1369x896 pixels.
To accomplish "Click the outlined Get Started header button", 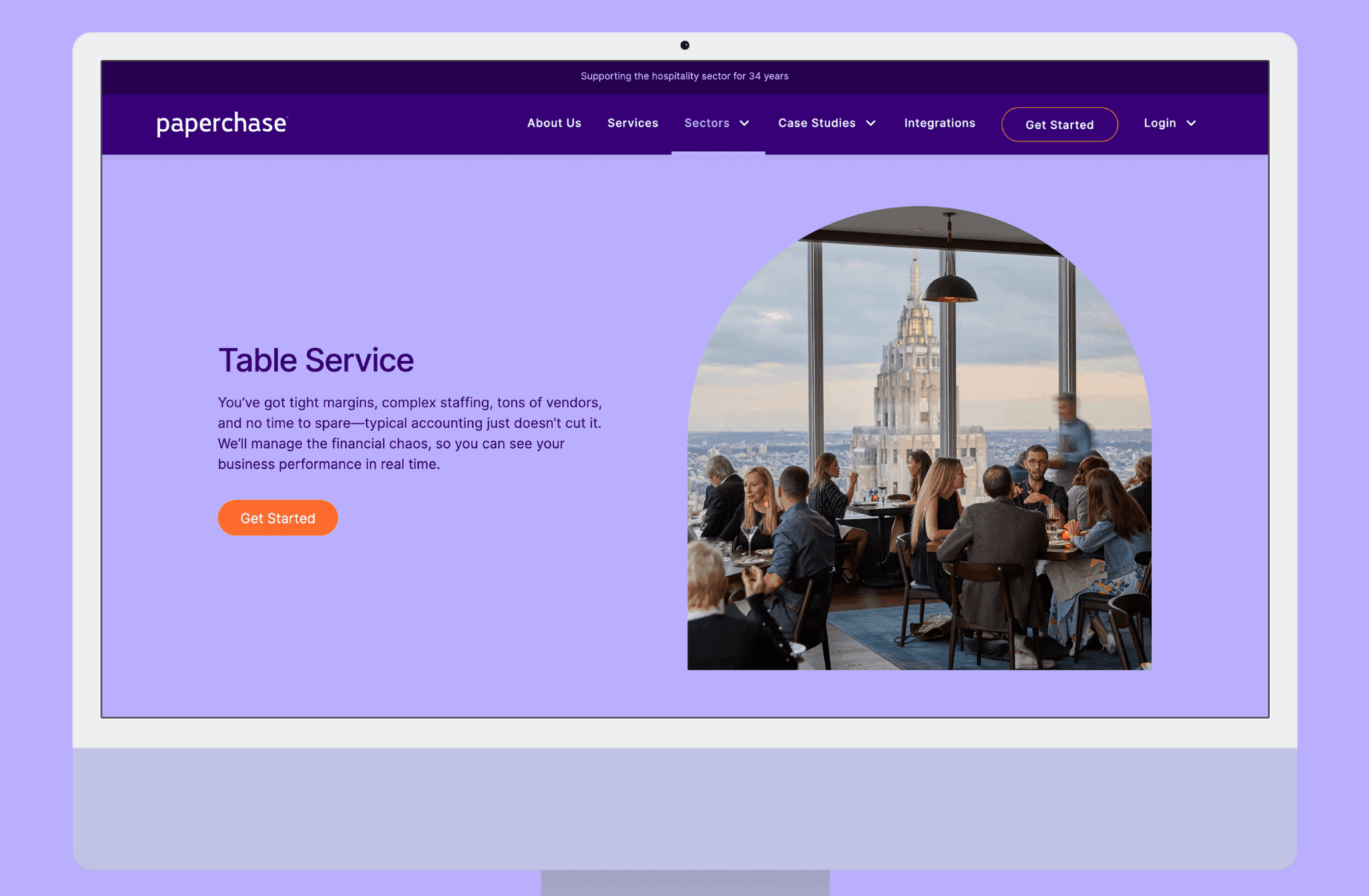I will pyautogui.click(x=1059, y=124).
